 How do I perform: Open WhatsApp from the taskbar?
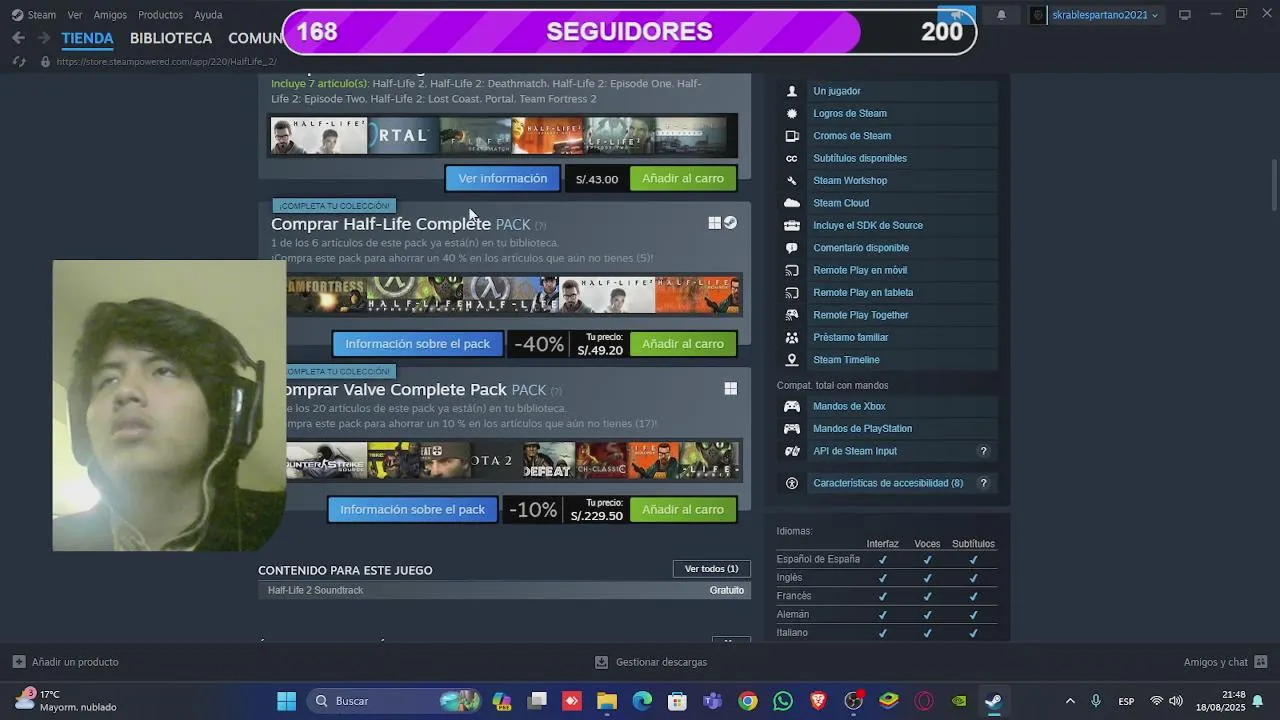pos(783,701)
